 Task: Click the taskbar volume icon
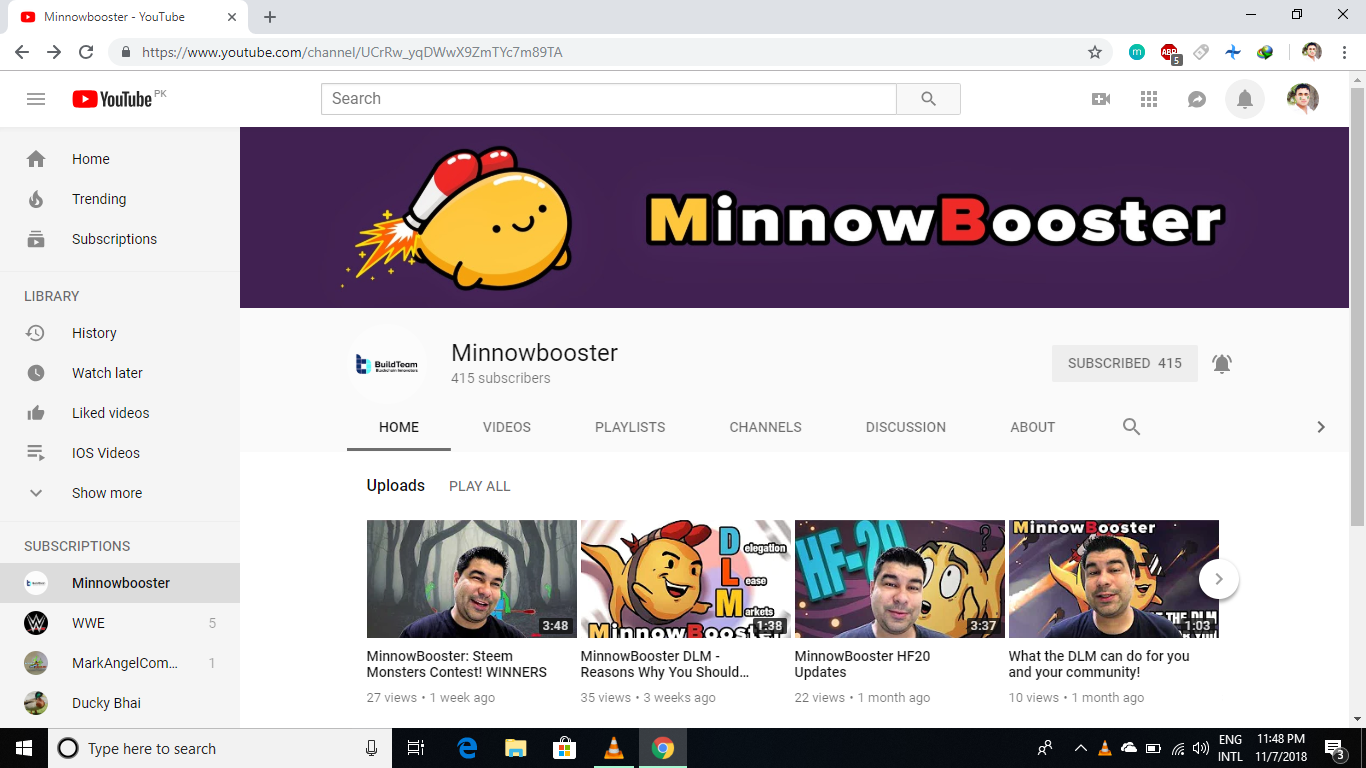tap(1201, 748)
